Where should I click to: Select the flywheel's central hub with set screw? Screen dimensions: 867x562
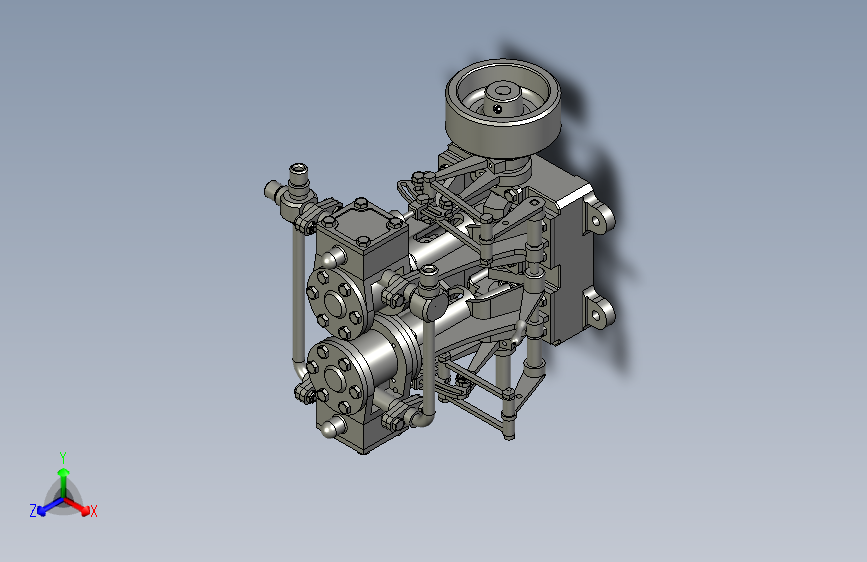tap(503, 98)
